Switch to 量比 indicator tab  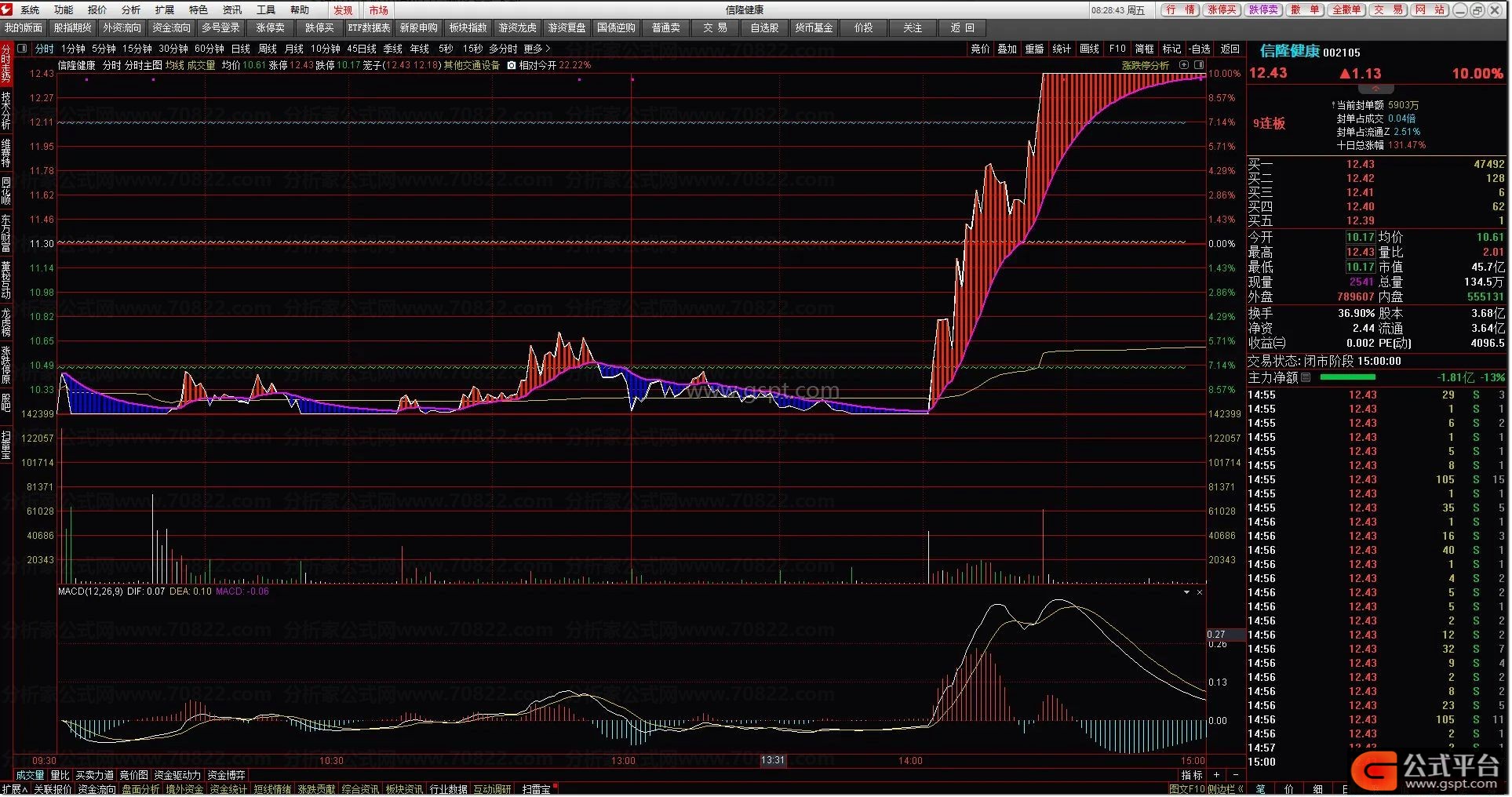(60, 775)
